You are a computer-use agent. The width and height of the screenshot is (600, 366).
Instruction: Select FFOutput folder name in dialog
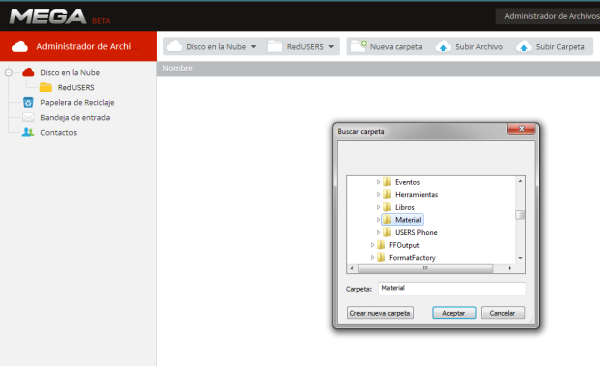[404, 245]
